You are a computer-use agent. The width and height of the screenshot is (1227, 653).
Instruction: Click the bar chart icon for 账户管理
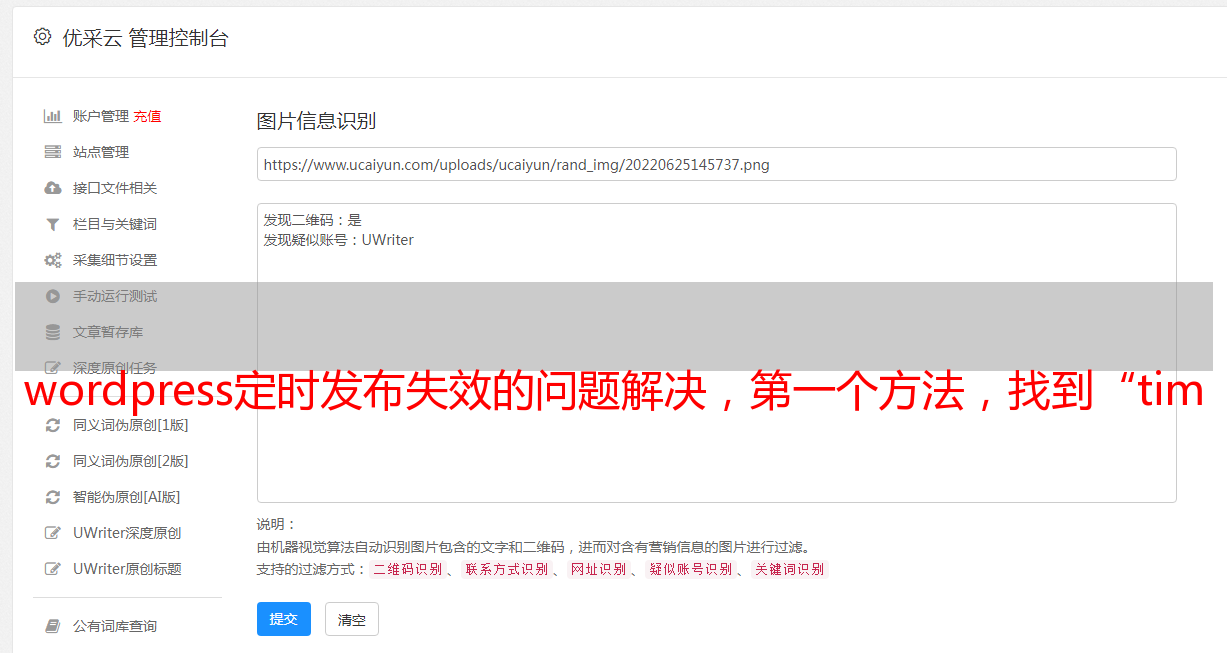point(53,116)
